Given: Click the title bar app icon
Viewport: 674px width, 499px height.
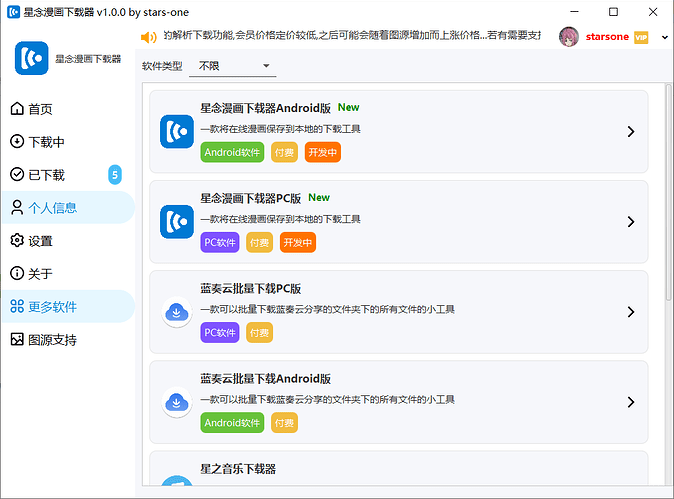Looking at the screenshot, I should [13, 12].
